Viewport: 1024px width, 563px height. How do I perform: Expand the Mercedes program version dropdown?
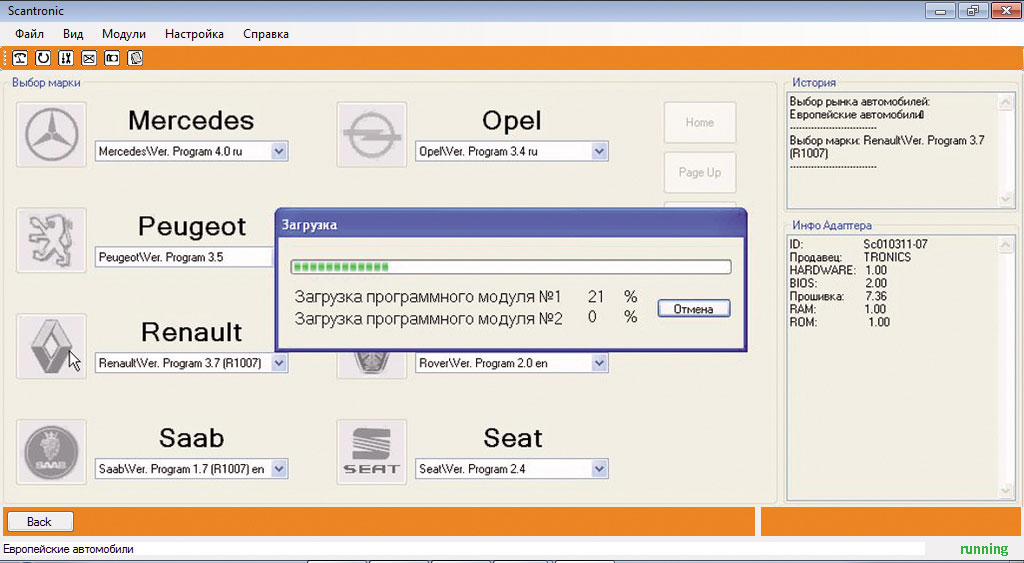[x=279, y=152]
